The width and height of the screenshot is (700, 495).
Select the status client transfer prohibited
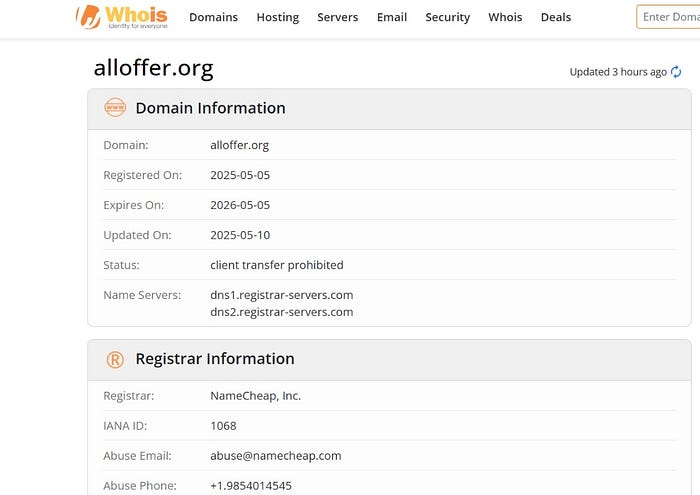point(277,265)
